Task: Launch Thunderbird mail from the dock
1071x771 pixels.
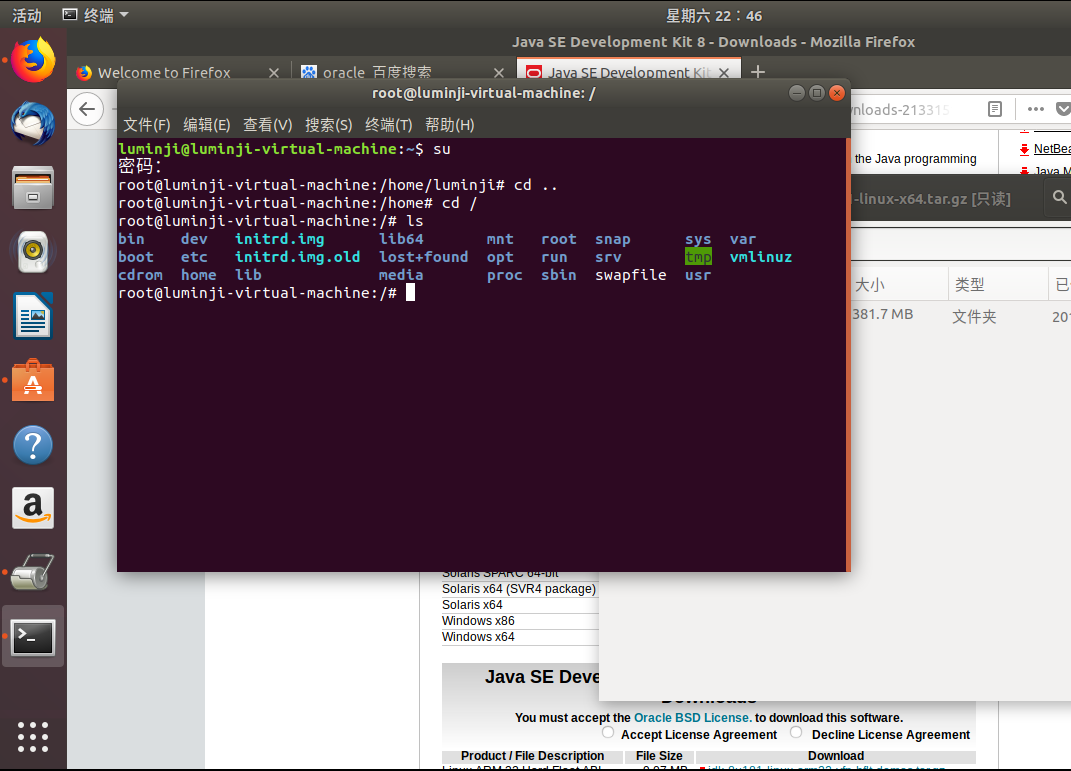Action: (x=33, y=123)
